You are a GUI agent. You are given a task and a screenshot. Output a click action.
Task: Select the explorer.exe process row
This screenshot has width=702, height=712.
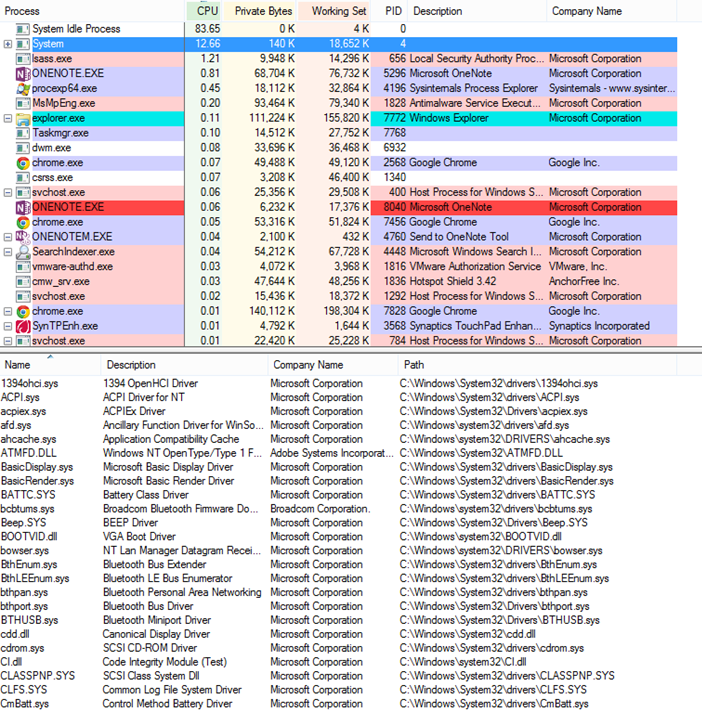338,119
